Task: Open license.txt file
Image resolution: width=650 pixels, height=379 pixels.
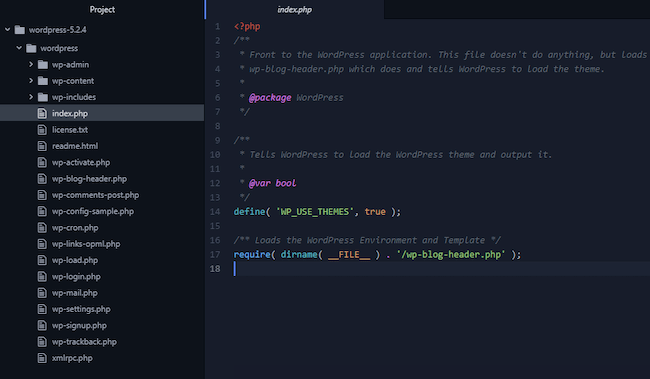Action: pyautogui.click(x=70, y=130)
